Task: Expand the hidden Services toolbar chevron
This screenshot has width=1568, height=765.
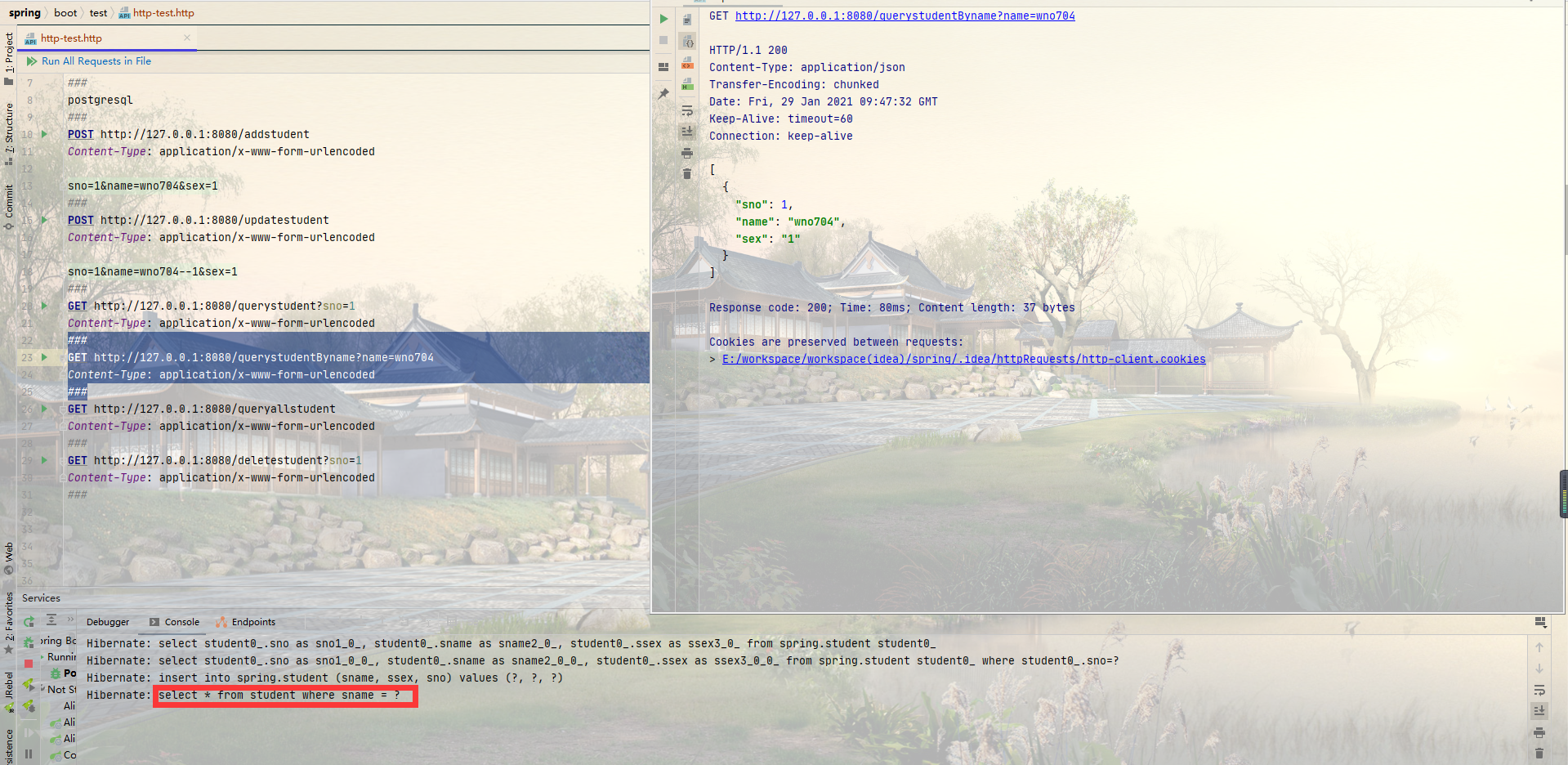Action: click(x=70, y=620)
